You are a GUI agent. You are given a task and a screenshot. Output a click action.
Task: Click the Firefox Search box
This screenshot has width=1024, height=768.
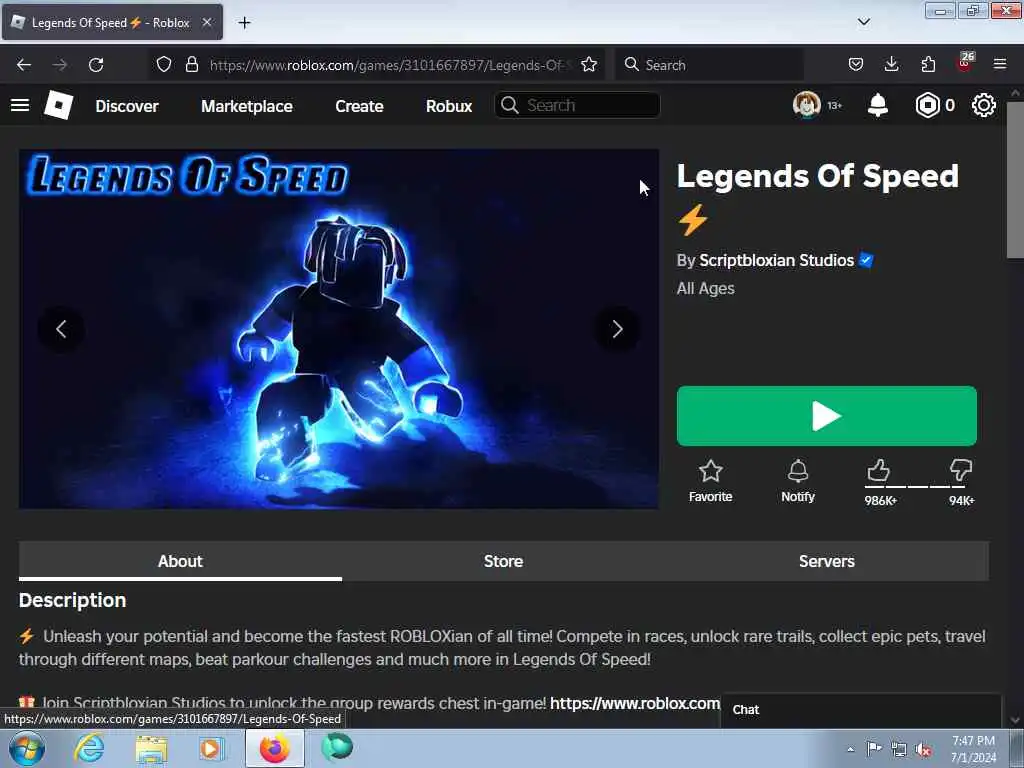pos(709,65)
